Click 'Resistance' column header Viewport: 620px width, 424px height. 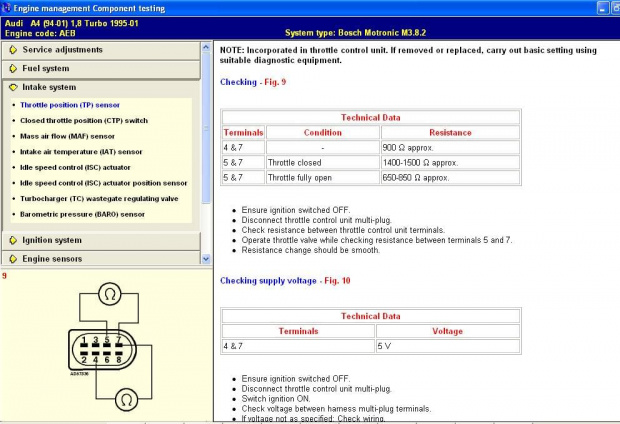point(450,133)
